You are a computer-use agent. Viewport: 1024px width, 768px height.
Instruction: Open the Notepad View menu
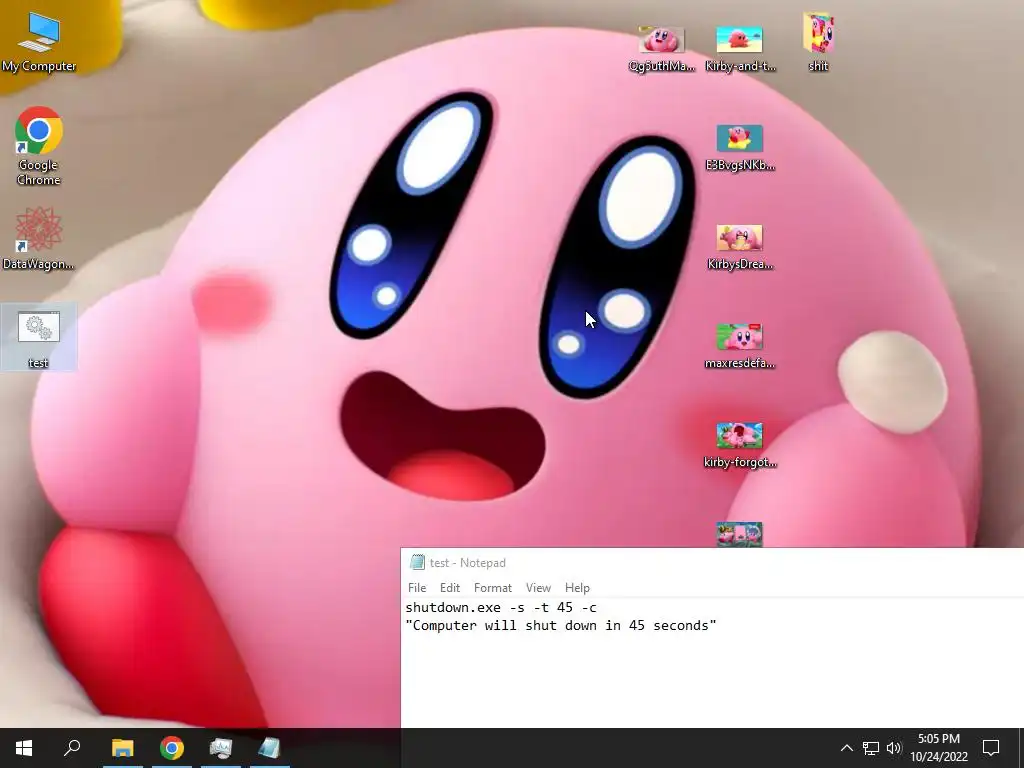[x=538, y=588]
